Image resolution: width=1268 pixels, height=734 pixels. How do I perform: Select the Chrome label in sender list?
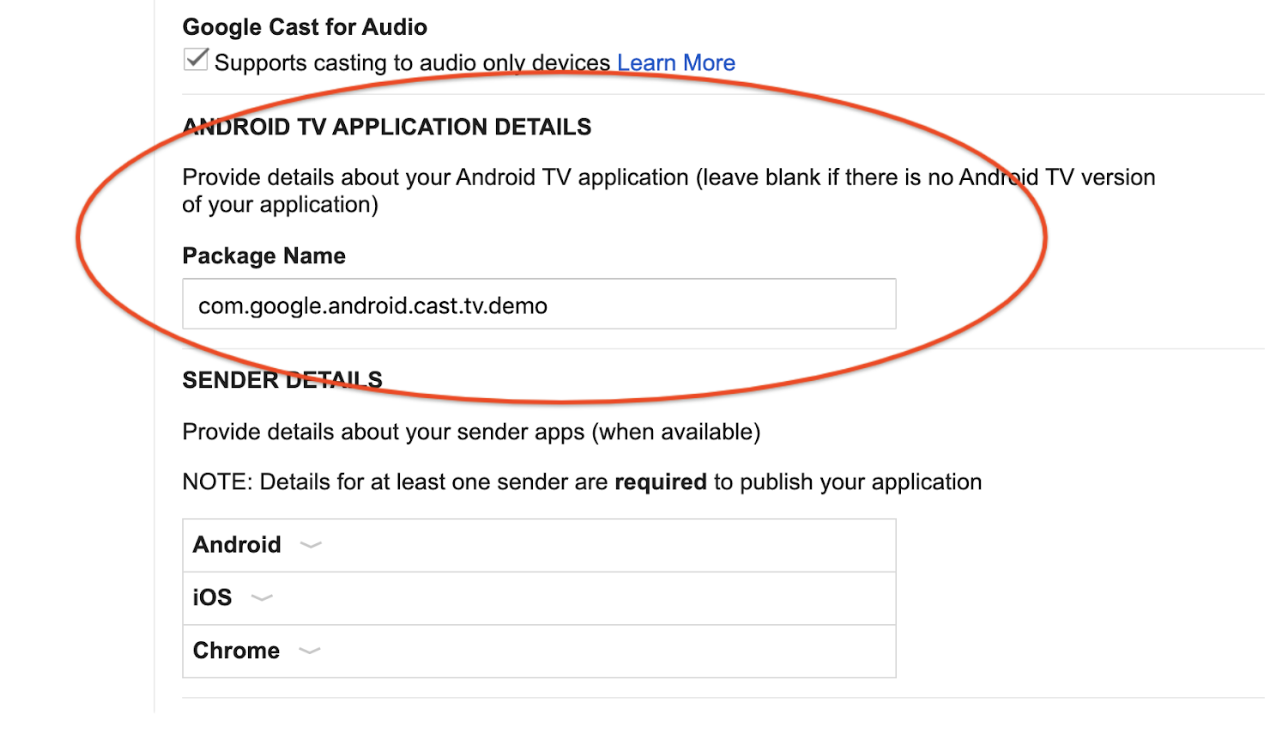pos(237,651)
